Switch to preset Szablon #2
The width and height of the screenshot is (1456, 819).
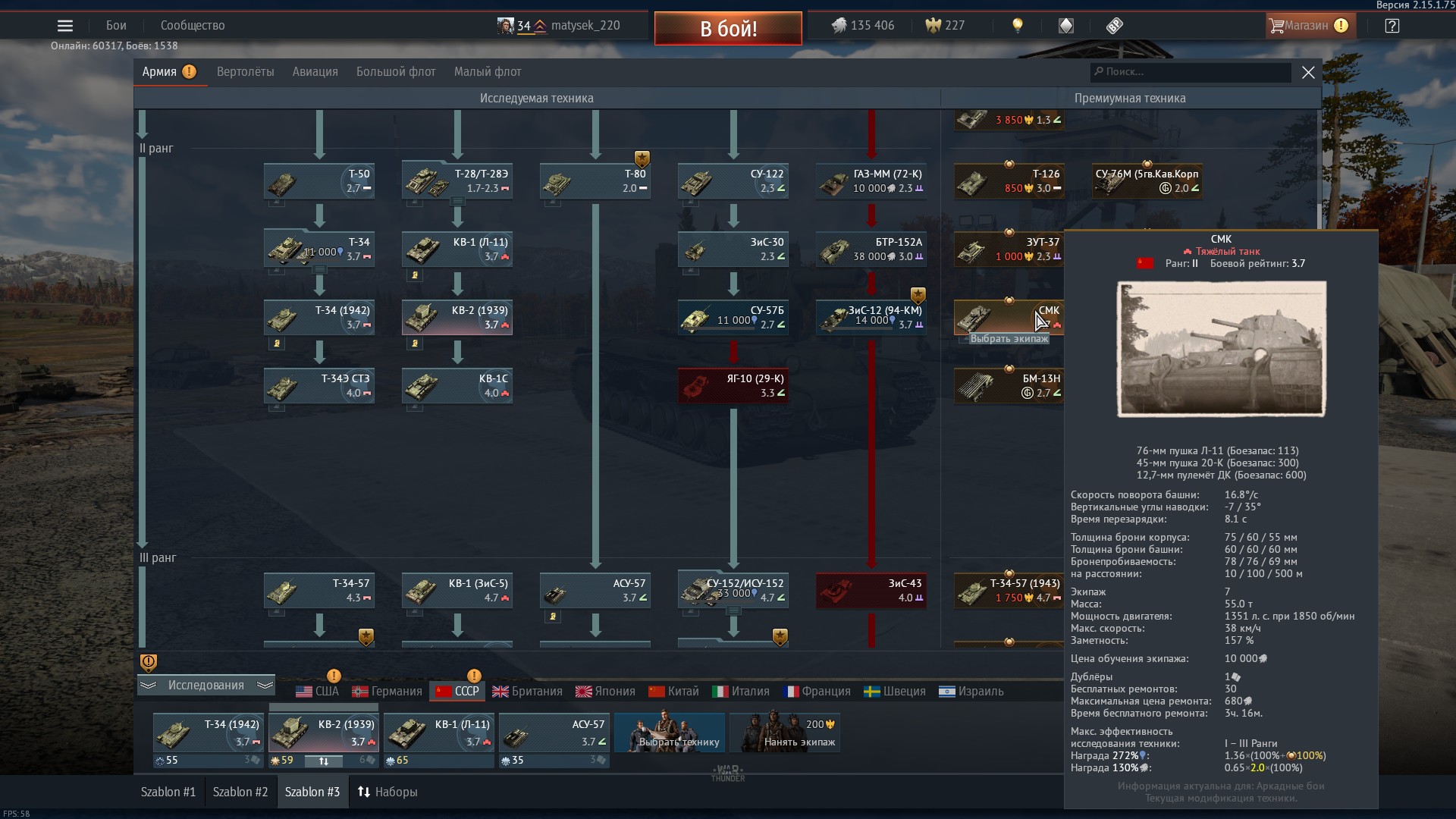(x=240, y=792)
